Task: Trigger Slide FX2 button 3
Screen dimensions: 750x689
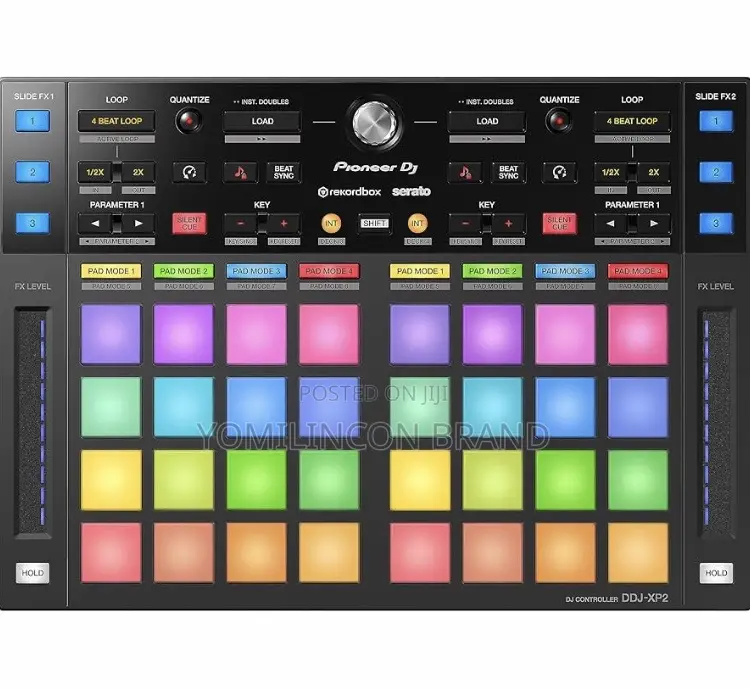Action: click(716, 223)
